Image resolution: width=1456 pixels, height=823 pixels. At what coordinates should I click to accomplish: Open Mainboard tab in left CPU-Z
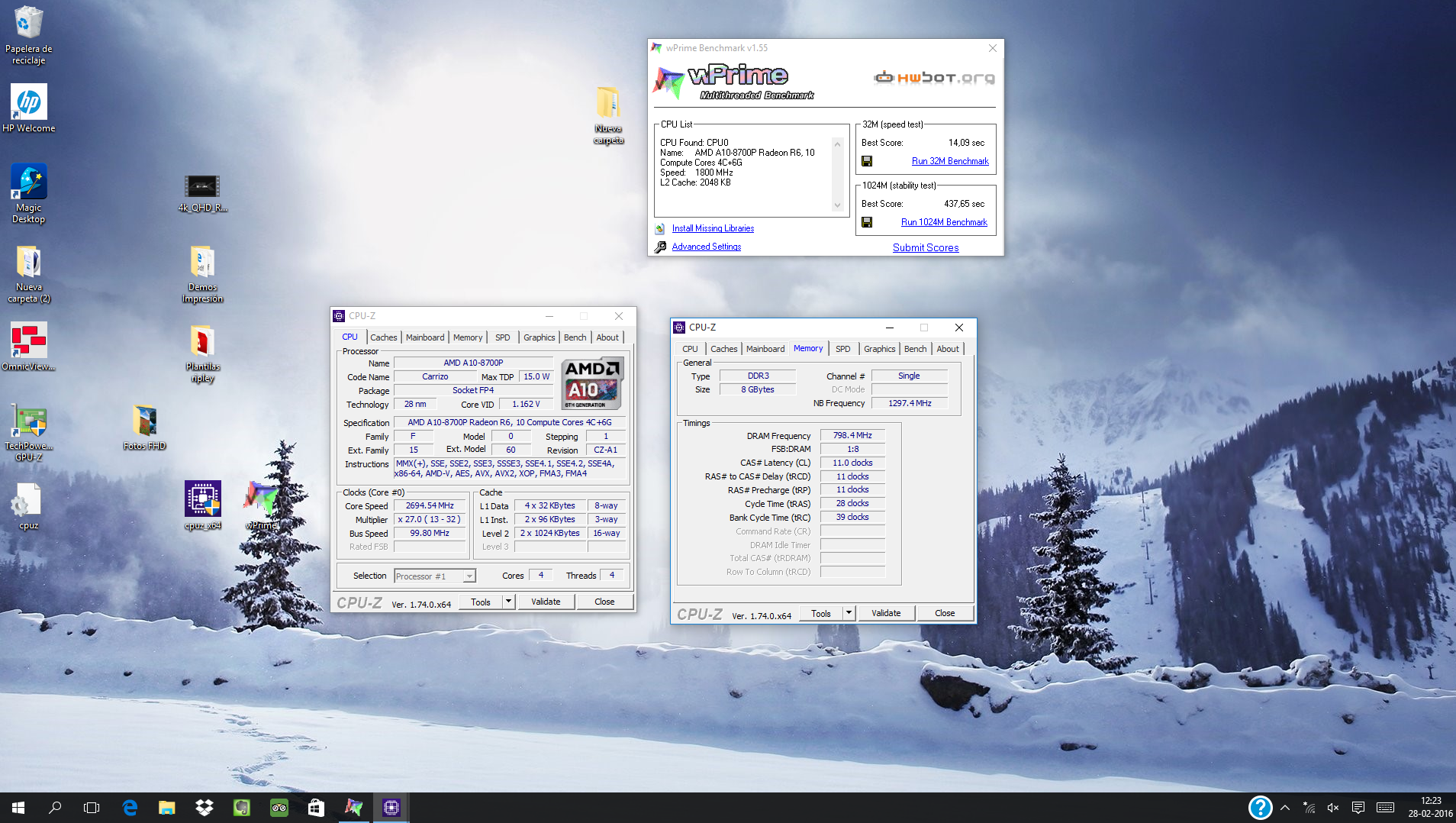[x=424, y=337]
